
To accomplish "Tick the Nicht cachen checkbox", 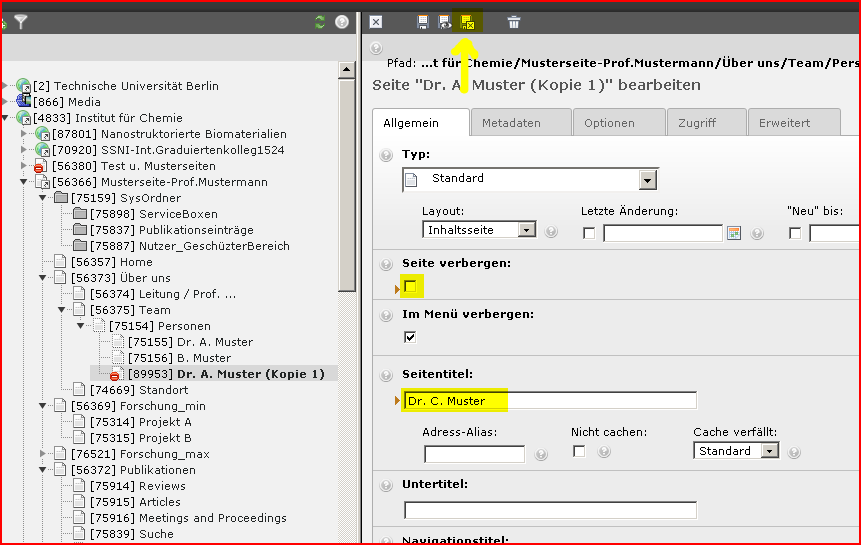I will point(579,452).
